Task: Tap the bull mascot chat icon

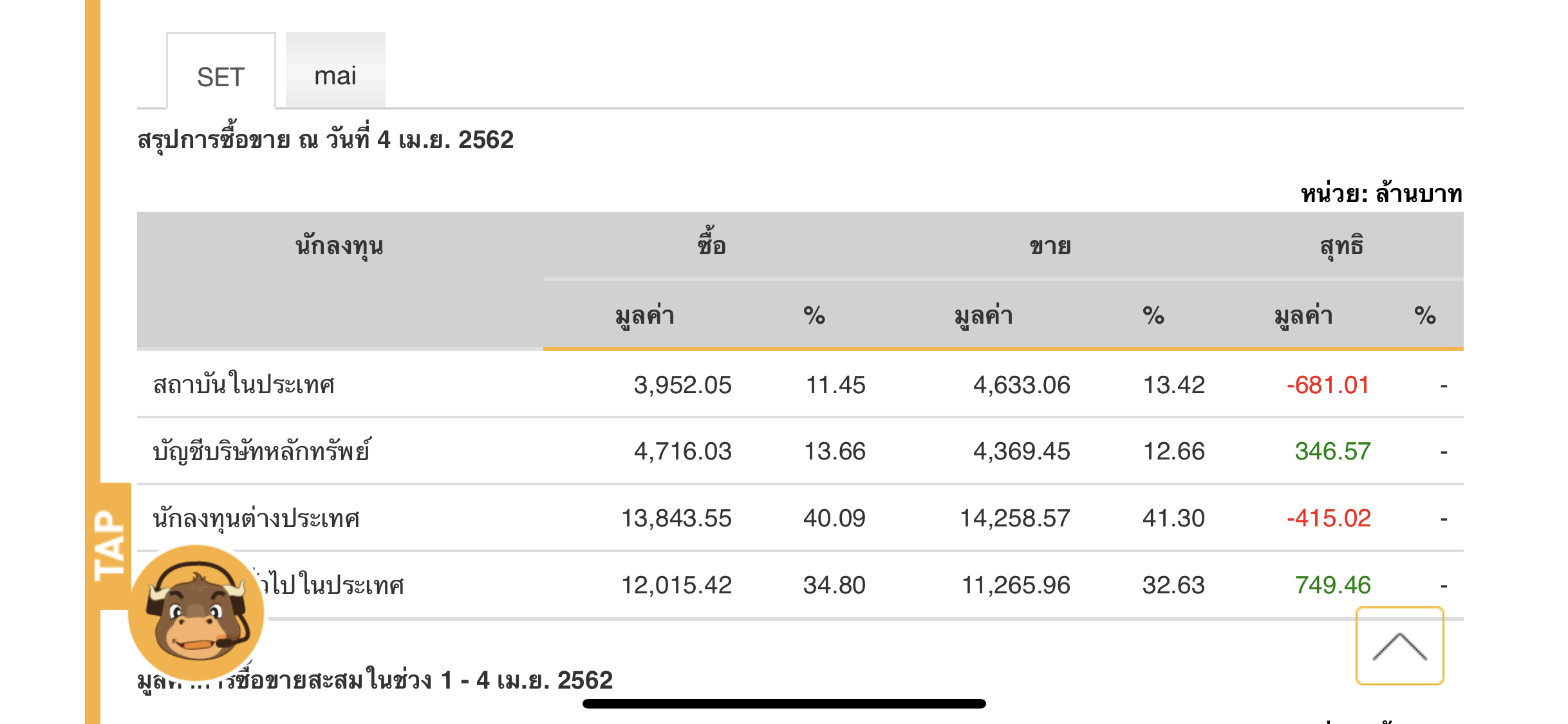Action: click(196, 611)
